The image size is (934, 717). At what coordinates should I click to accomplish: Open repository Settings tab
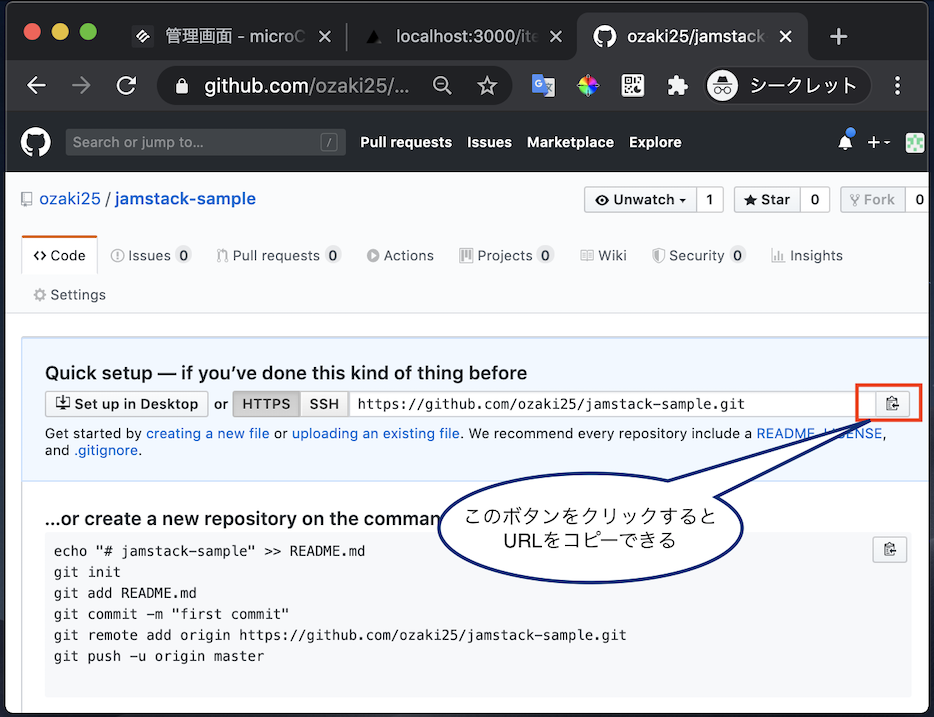click(x=70, y=295)
